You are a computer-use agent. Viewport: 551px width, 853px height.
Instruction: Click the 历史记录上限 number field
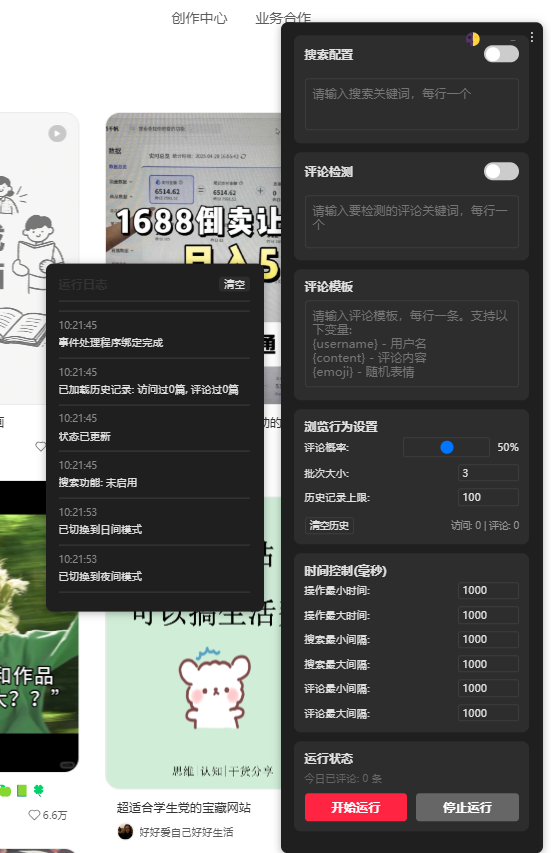tap(488, 497)
